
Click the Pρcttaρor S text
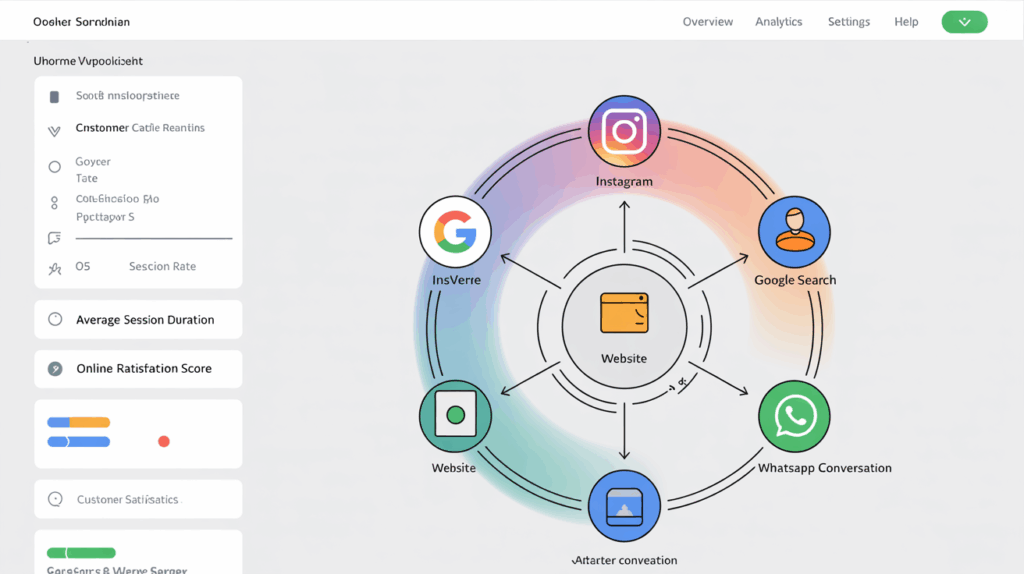pos(104,217)
